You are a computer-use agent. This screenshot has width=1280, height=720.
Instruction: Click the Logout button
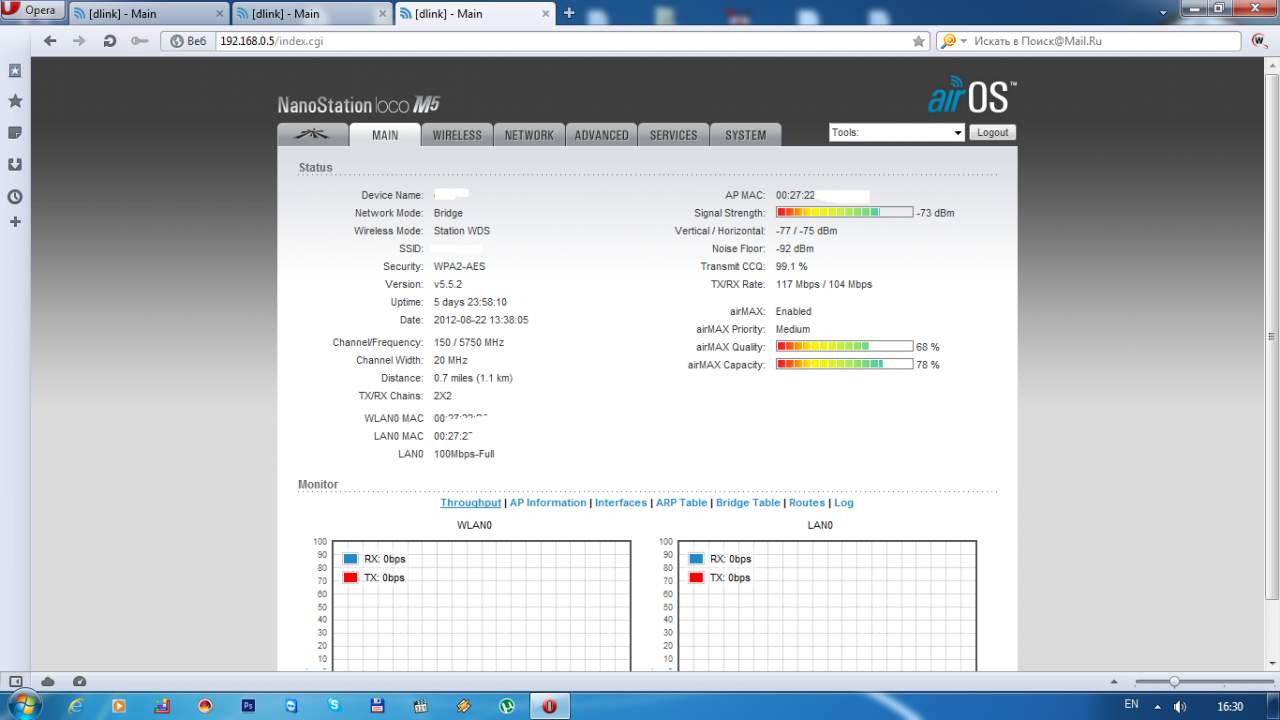pos(992,132)
